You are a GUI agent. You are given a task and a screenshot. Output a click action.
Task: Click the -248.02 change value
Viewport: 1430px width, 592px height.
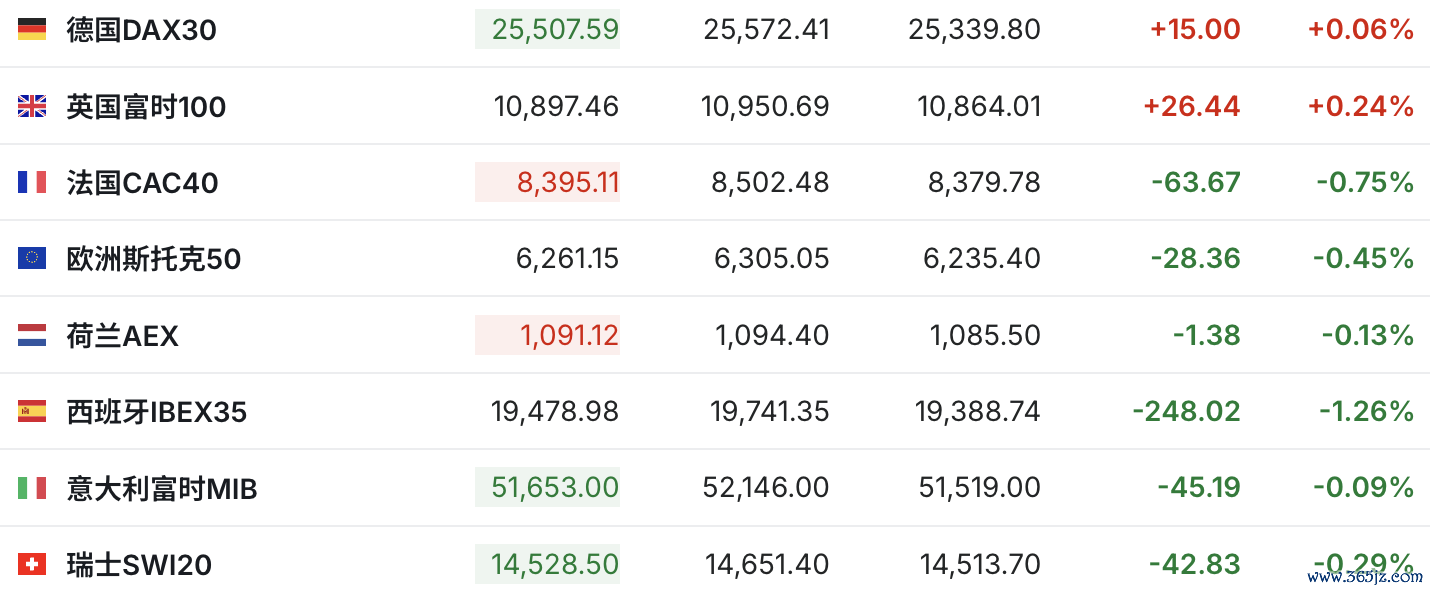click(1186, 411)
